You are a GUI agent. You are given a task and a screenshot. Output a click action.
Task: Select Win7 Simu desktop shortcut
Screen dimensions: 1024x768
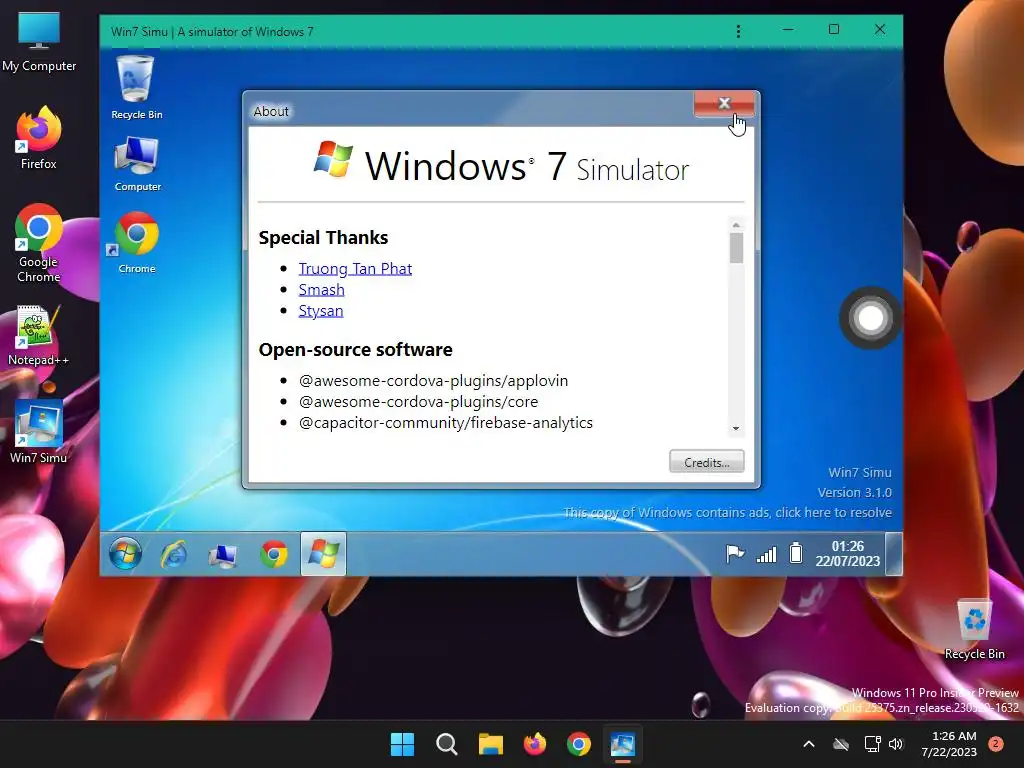pos(39,432)
